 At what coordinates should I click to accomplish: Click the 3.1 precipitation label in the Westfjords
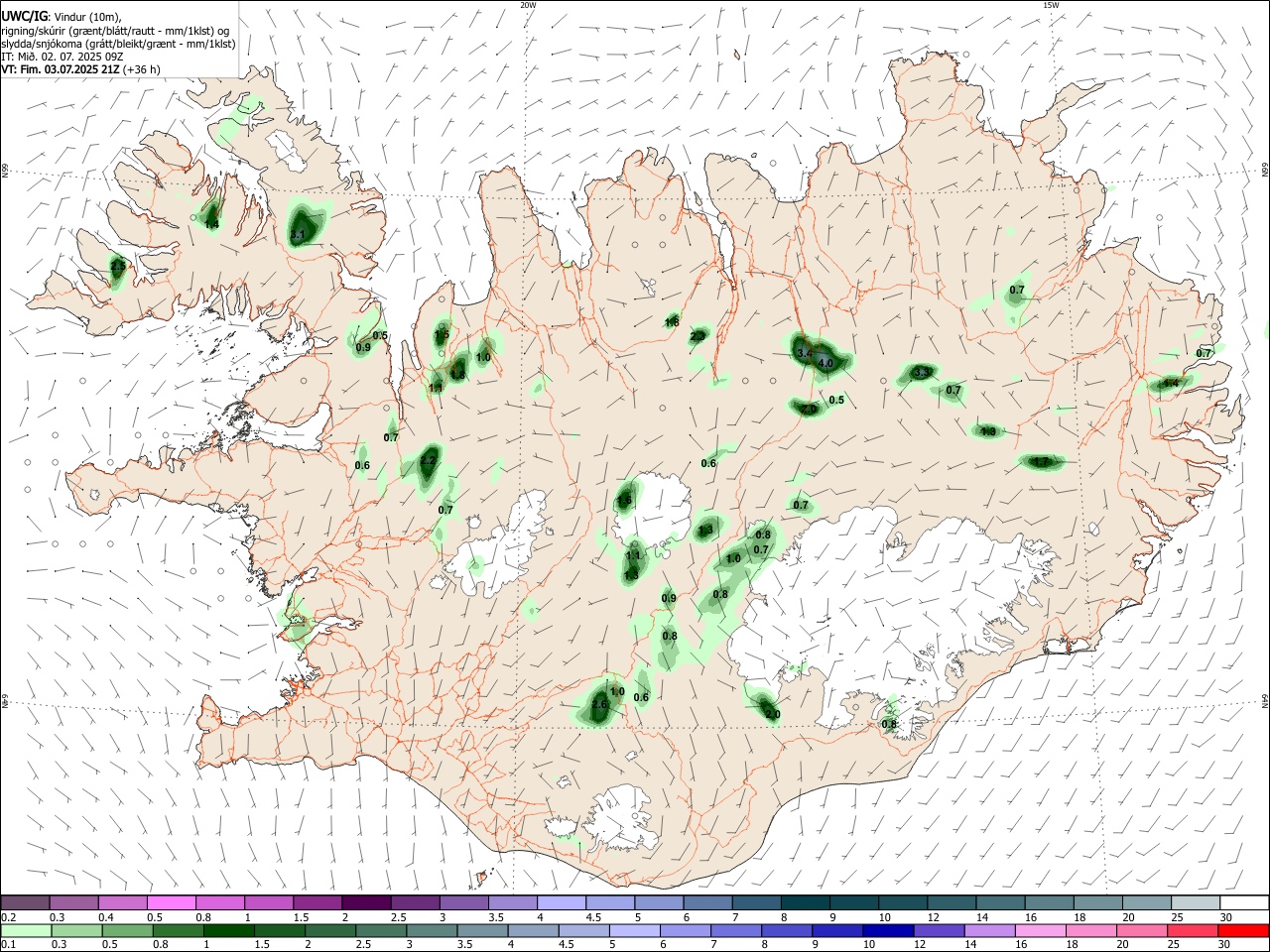point(298,235)
